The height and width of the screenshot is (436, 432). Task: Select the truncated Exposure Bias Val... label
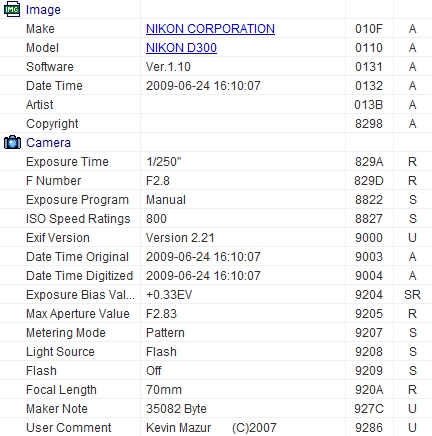coord(80,295)
